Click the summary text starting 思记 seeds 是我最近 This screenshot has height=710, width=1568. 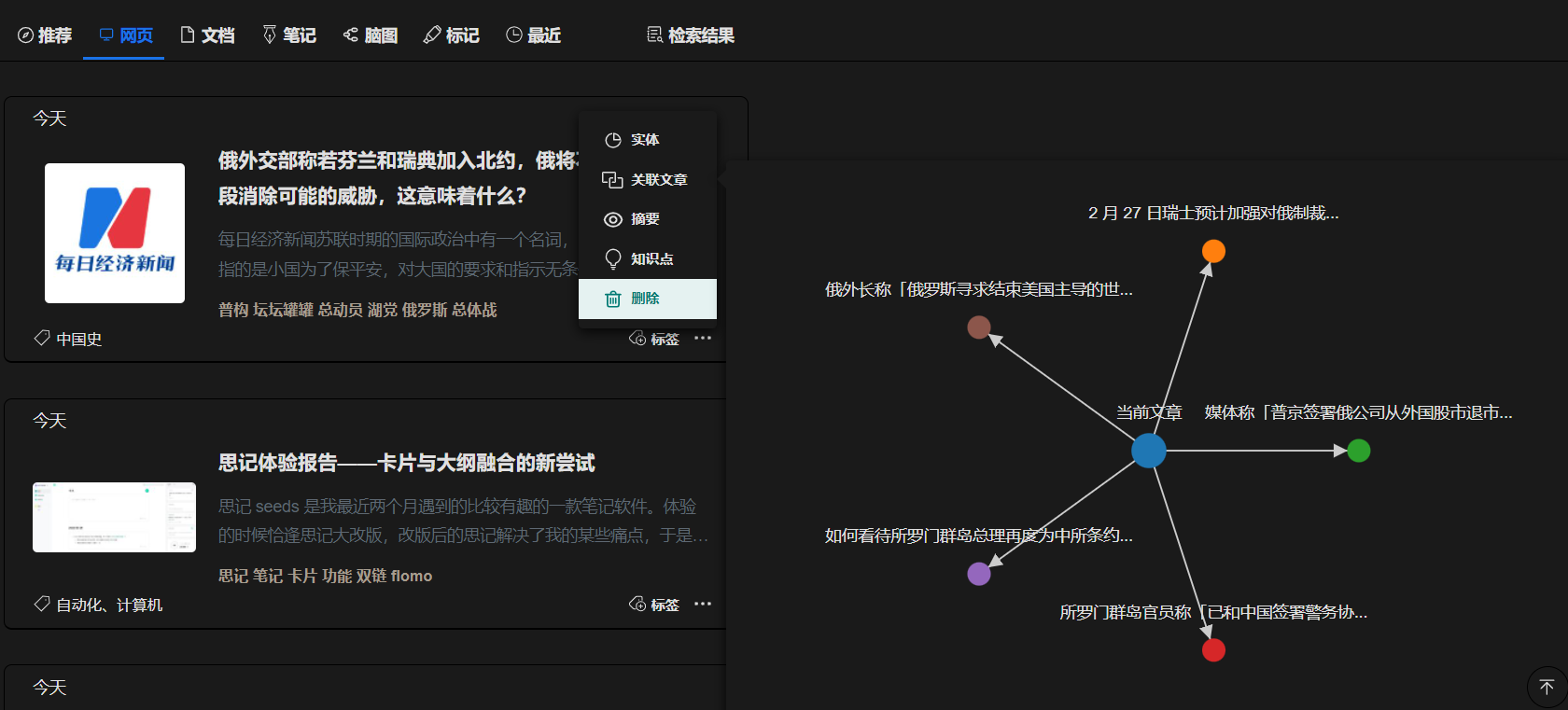coord(464,521)
